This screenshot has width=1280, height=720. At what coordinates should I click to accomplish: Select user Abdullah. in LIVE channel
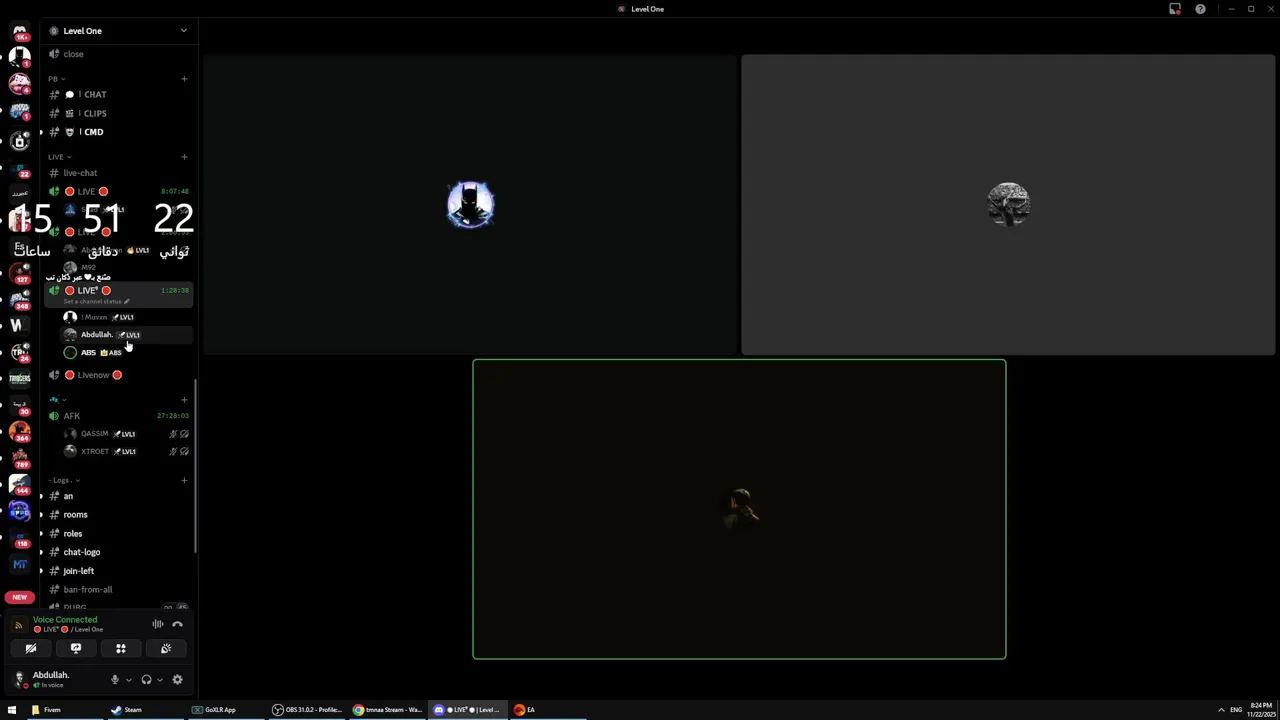[126, 335]
